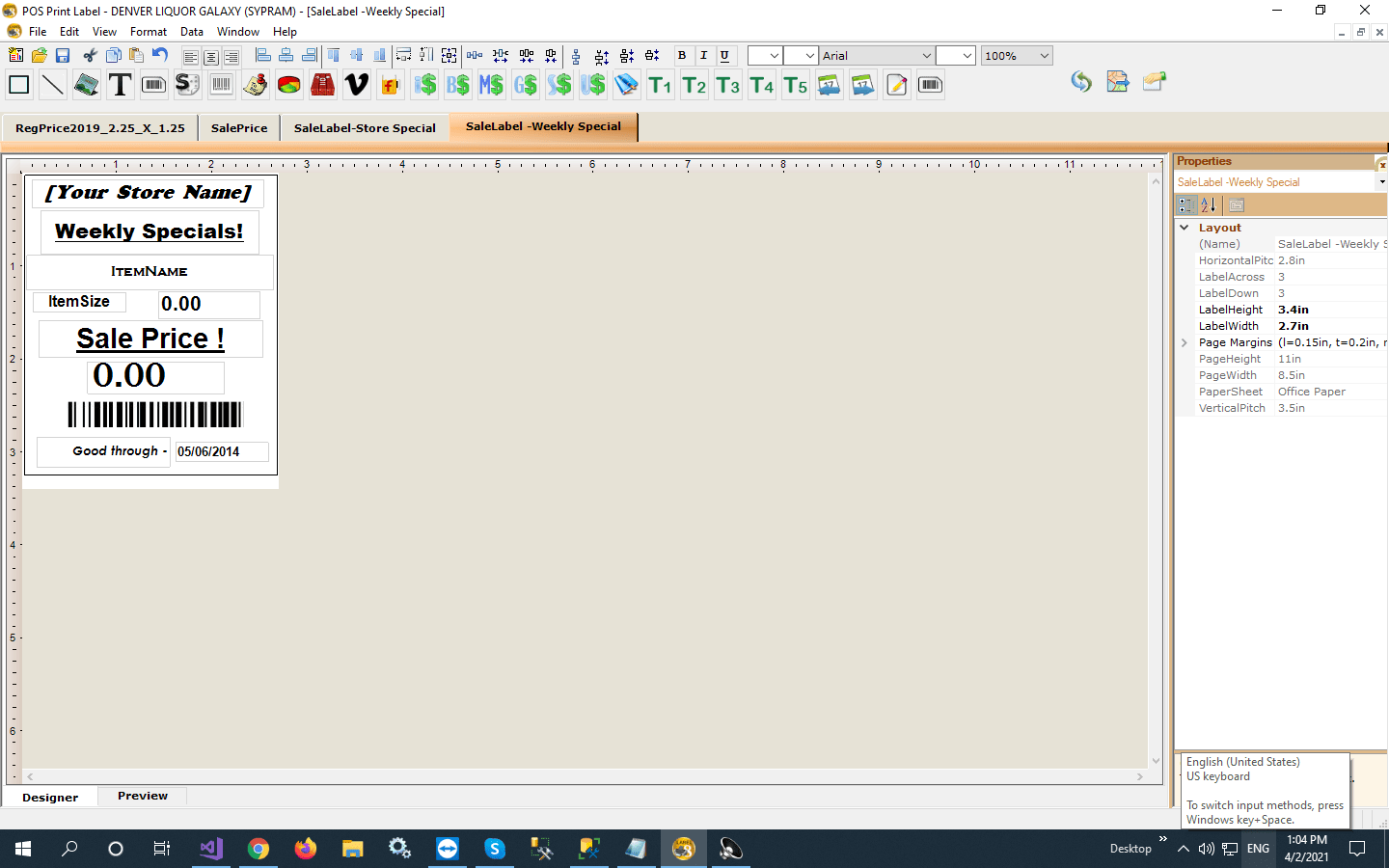
Task: Toggle italic formatting
Action: click(703, 56)
